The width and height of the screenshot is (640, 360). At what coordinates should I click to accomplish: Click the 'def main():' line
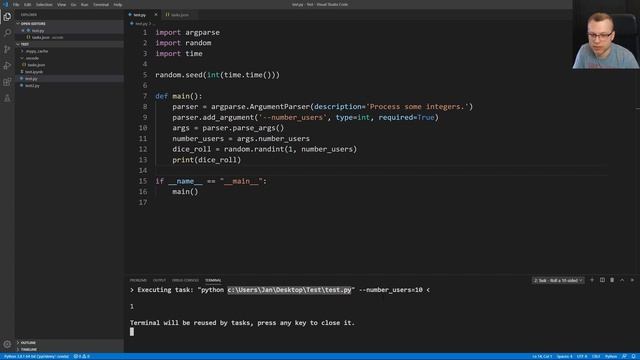[178, 96]
